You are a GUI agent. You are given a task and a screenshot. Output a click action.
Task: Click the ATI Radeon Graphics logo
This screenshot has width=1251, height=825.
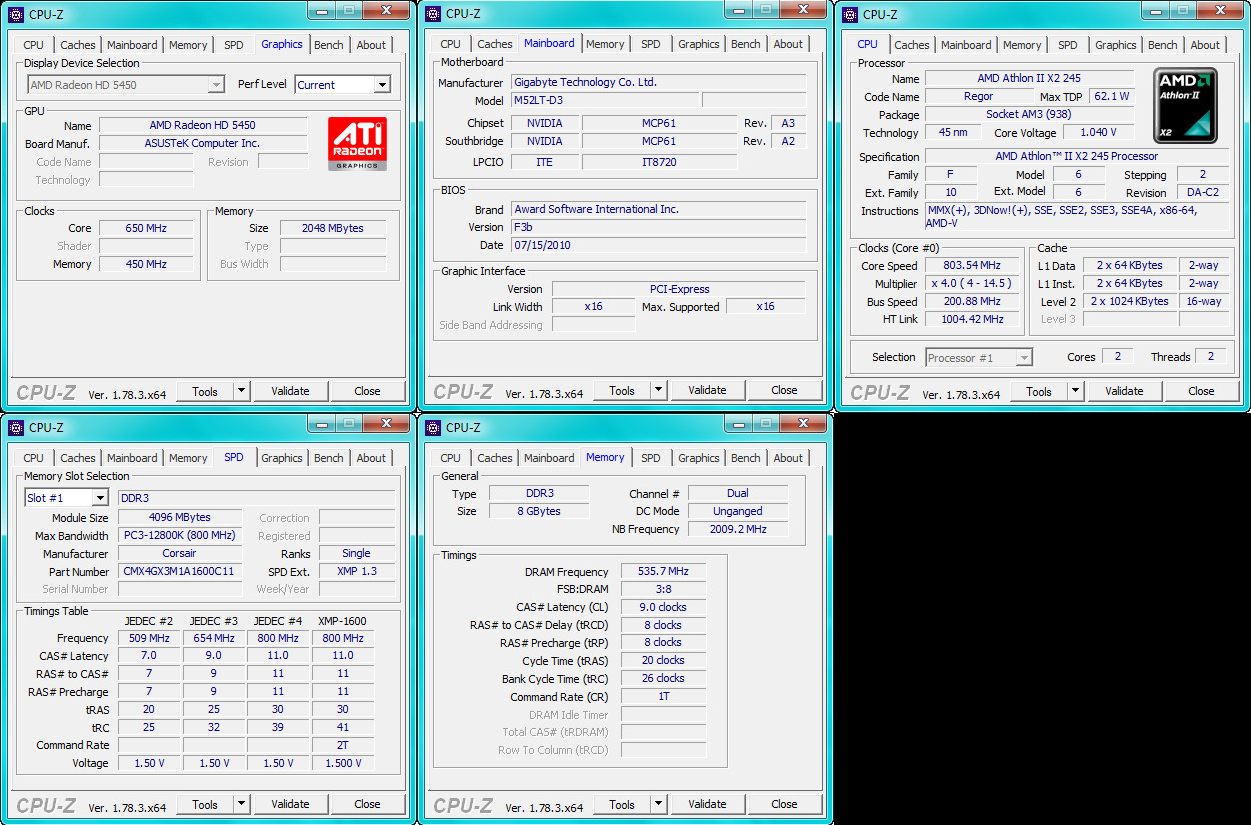[x=357, y=144]
